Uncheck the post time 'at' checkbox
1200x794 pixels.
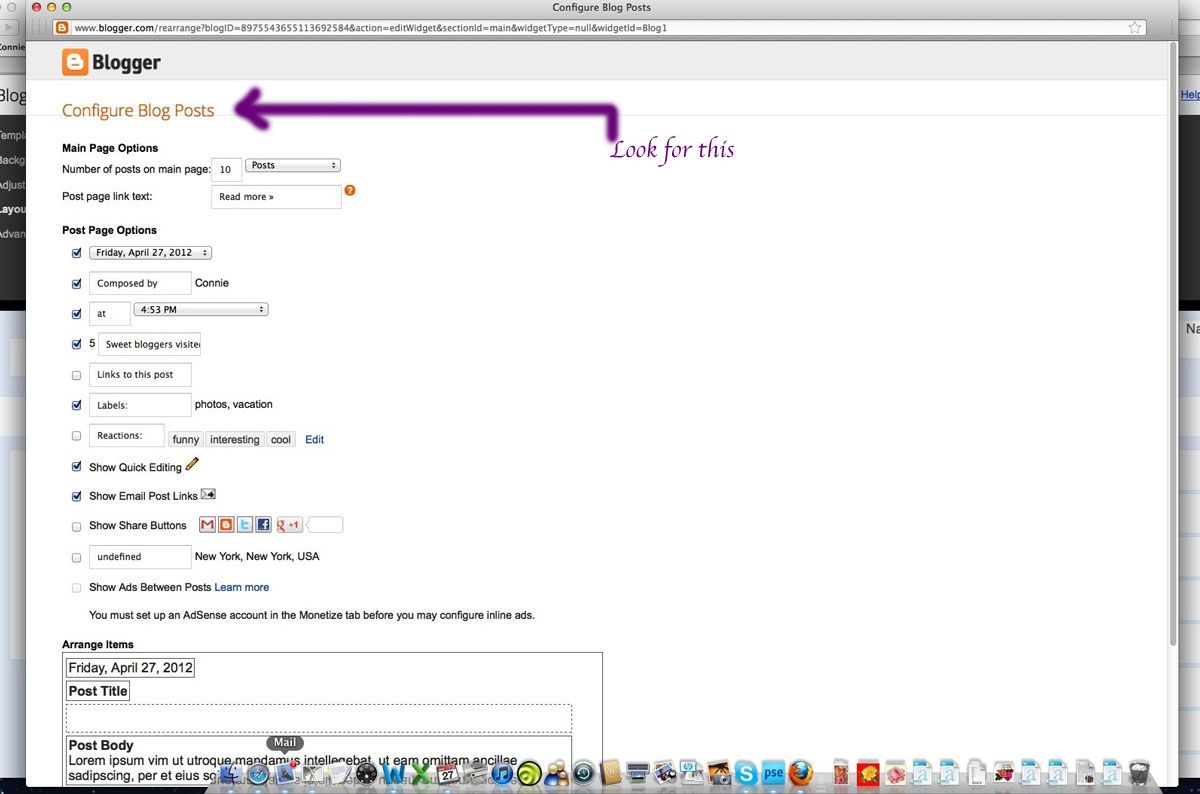coord(77,314)
